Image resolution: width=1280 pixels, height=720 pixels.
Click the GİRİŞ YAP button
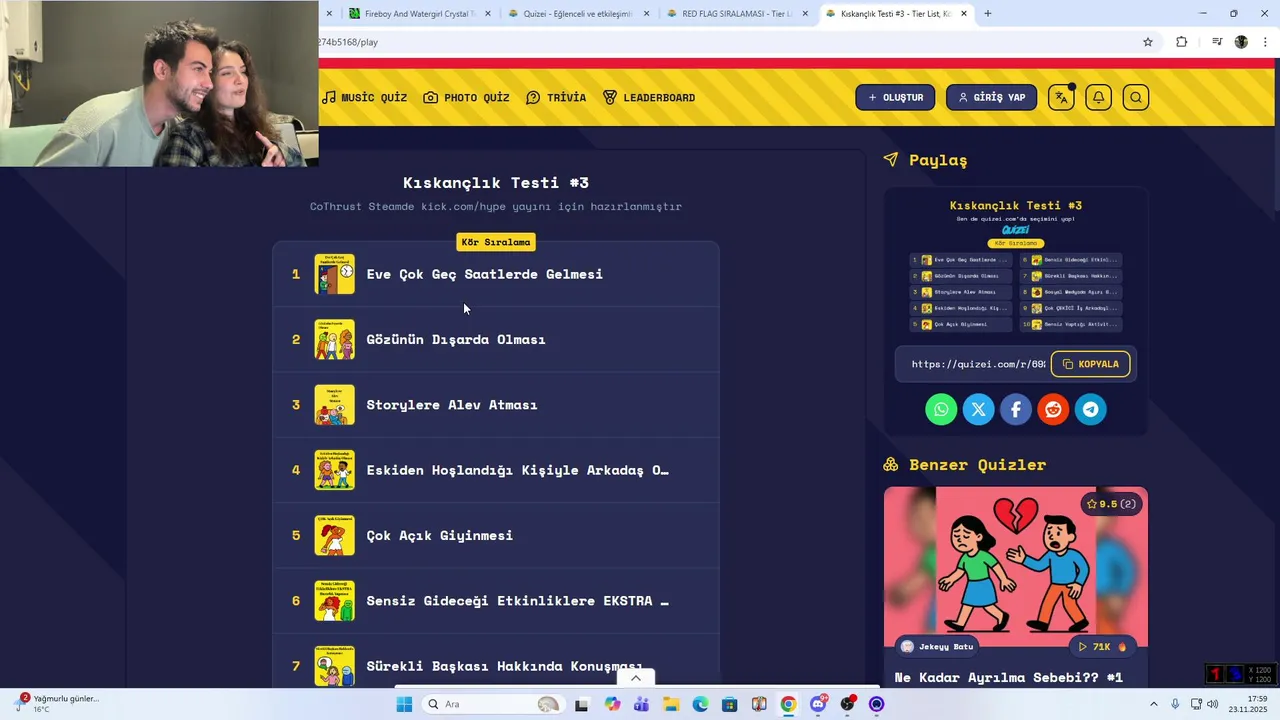(991, 97)
